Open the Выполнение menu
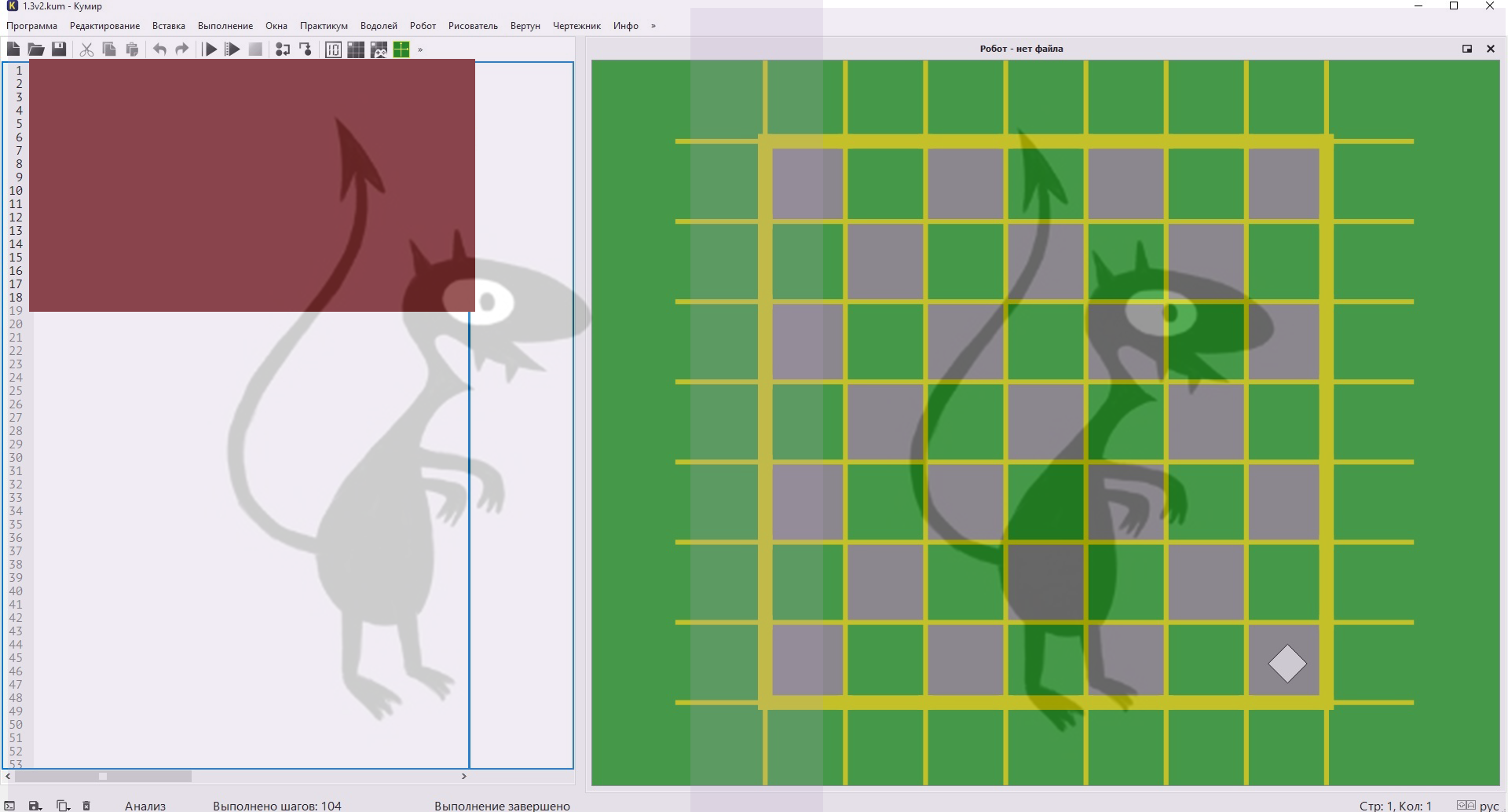This screenshot has width=1508, height=812. tap(225, 26)
